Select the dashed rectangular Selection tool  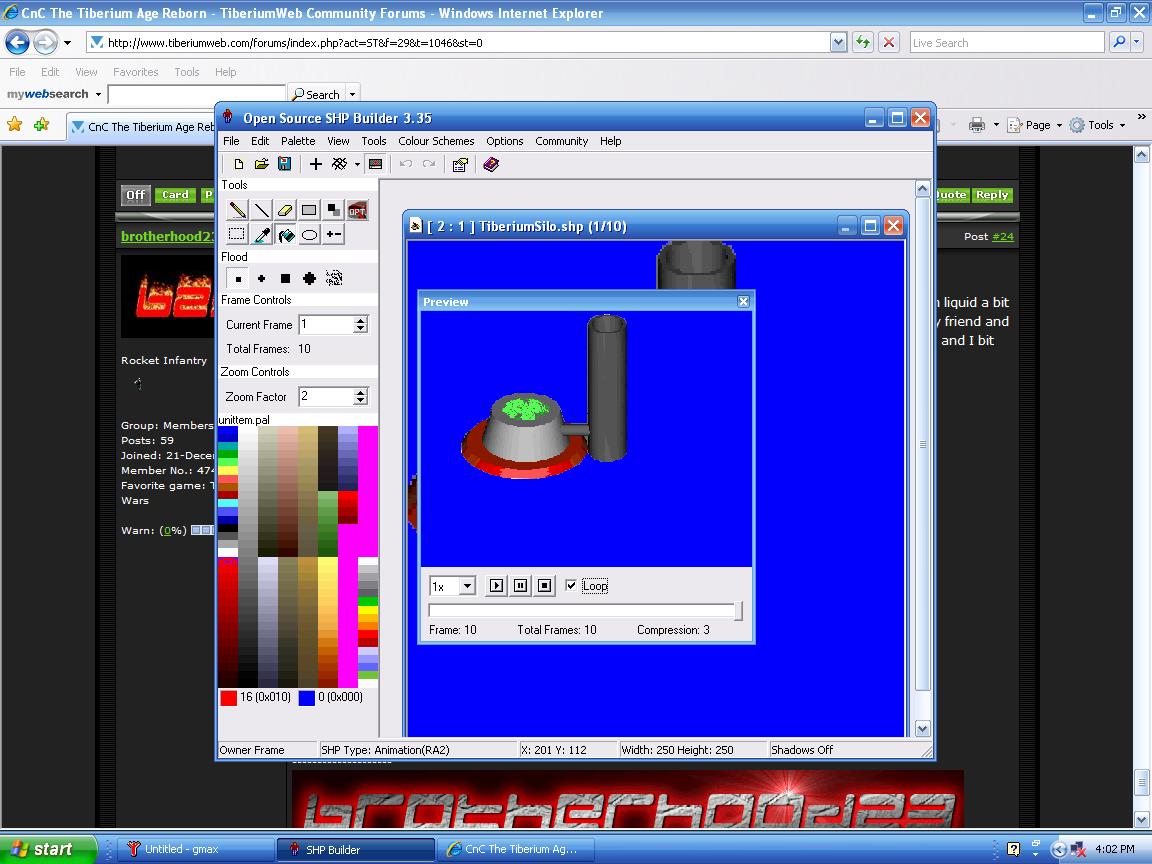(x=237, y=234)
